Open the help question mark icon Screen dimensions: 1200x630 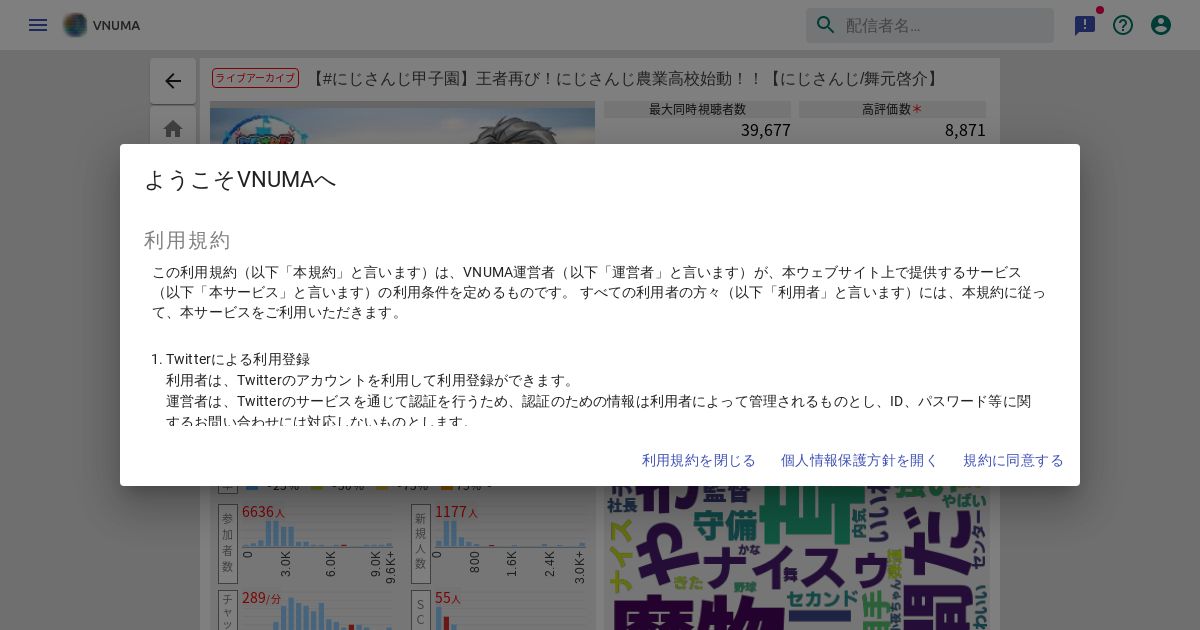(x=1123, y=25)
